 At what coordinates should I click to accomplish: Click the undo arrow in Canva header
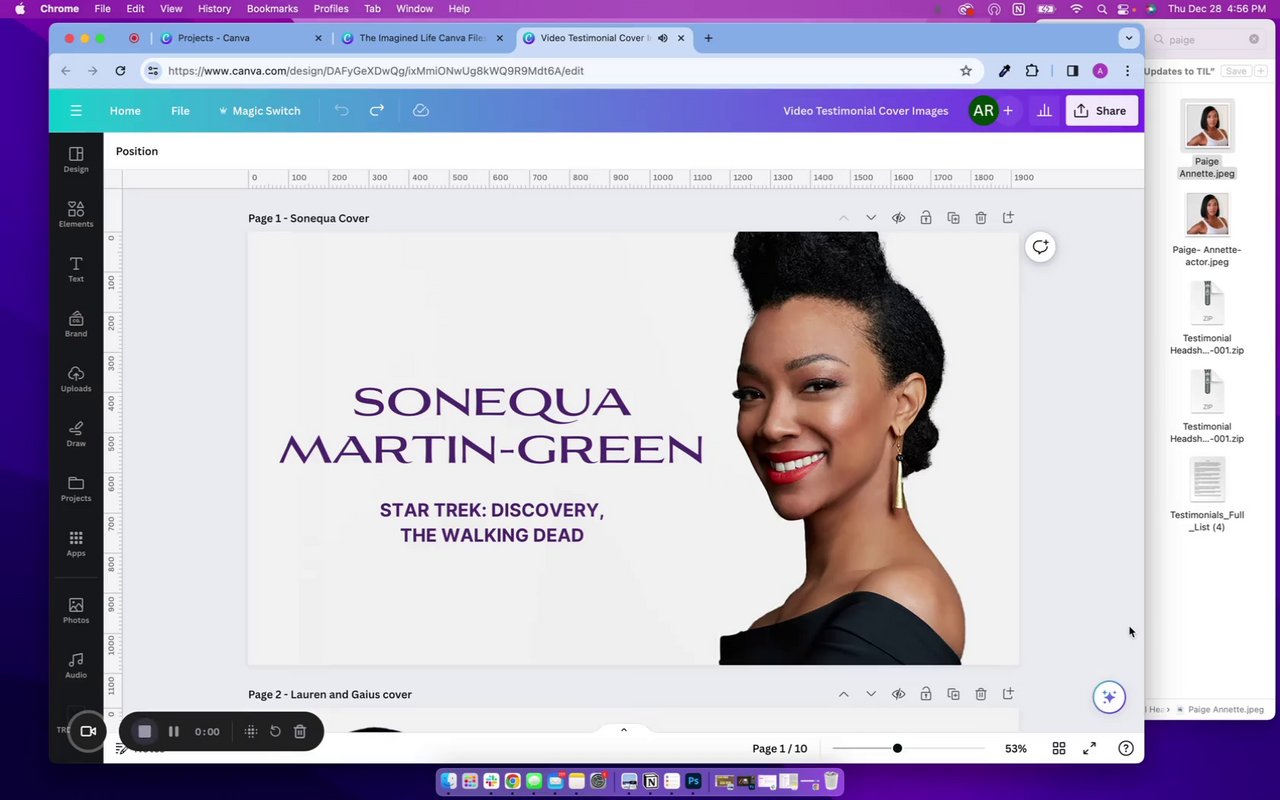coord(342,110)
